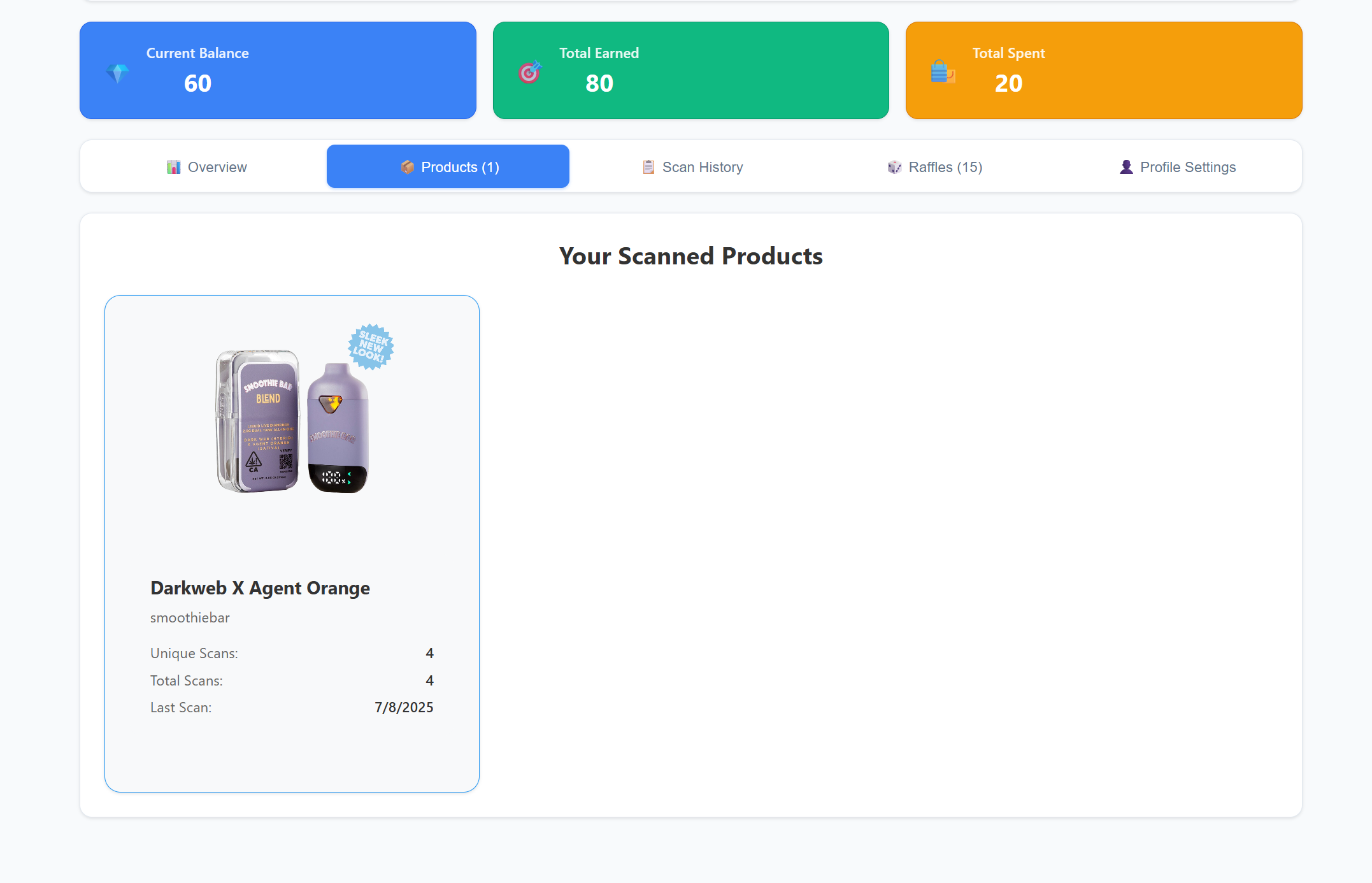Click the Total Spent orange card
Image resolution: width=1372 pixels, height=883 pixels.
point(1104,70)
